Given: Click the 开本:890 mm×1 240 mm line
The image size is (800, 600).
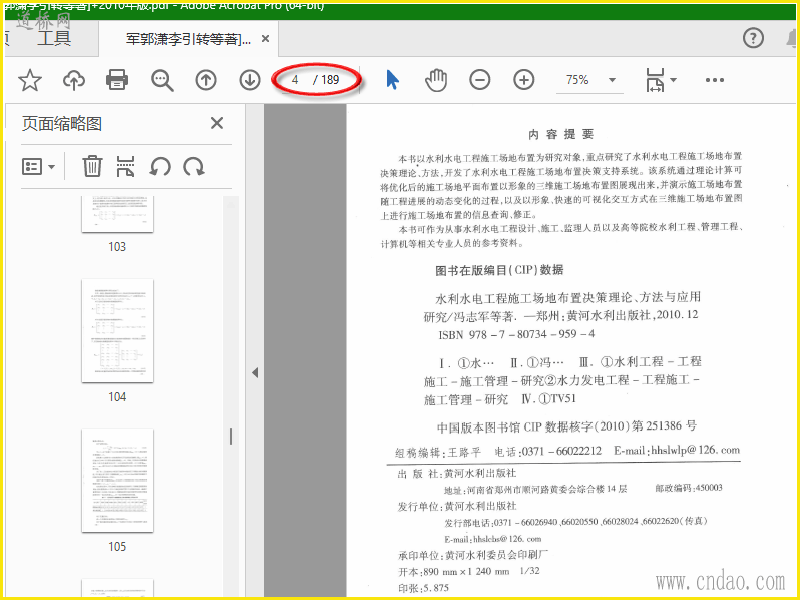Looking at the screenshot, I should (468, 571).
